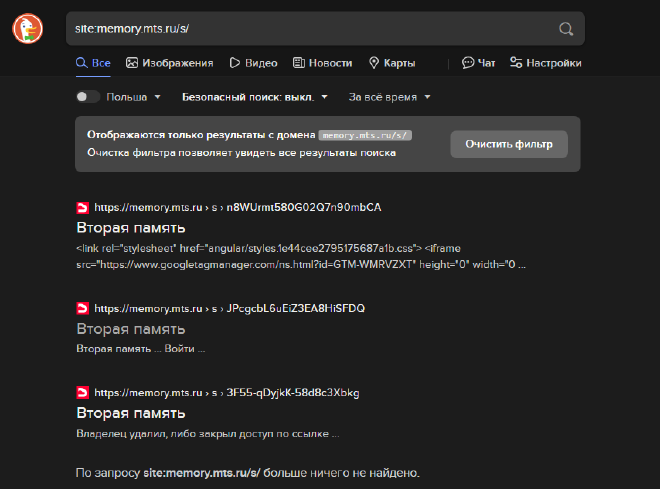The image size is (660, 489).
Task: Open the 3F55-qDyjkK-58d8c3Xbkg result URL
Action: pyautogui.click(x=226, y=393)
